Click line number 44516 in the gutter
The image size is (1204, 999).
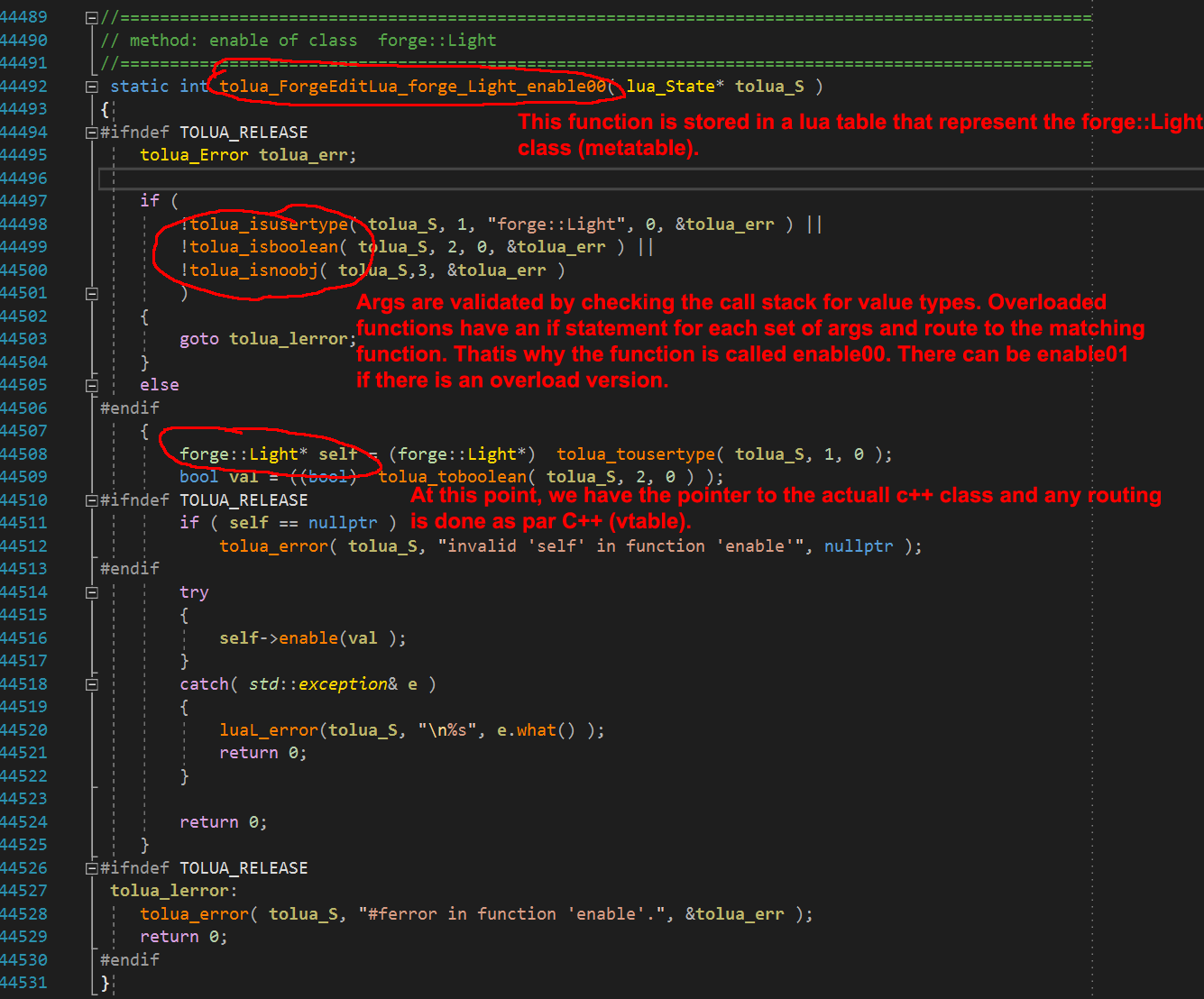click(x=23, y=638)
